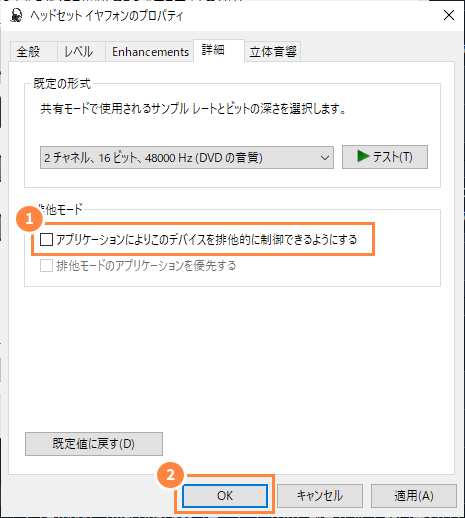The width and height of the screenshot is (465, 518).
Task: Tick the 排他モードのアプリケーションを優先する checkbox
Action: click(46, 266)
